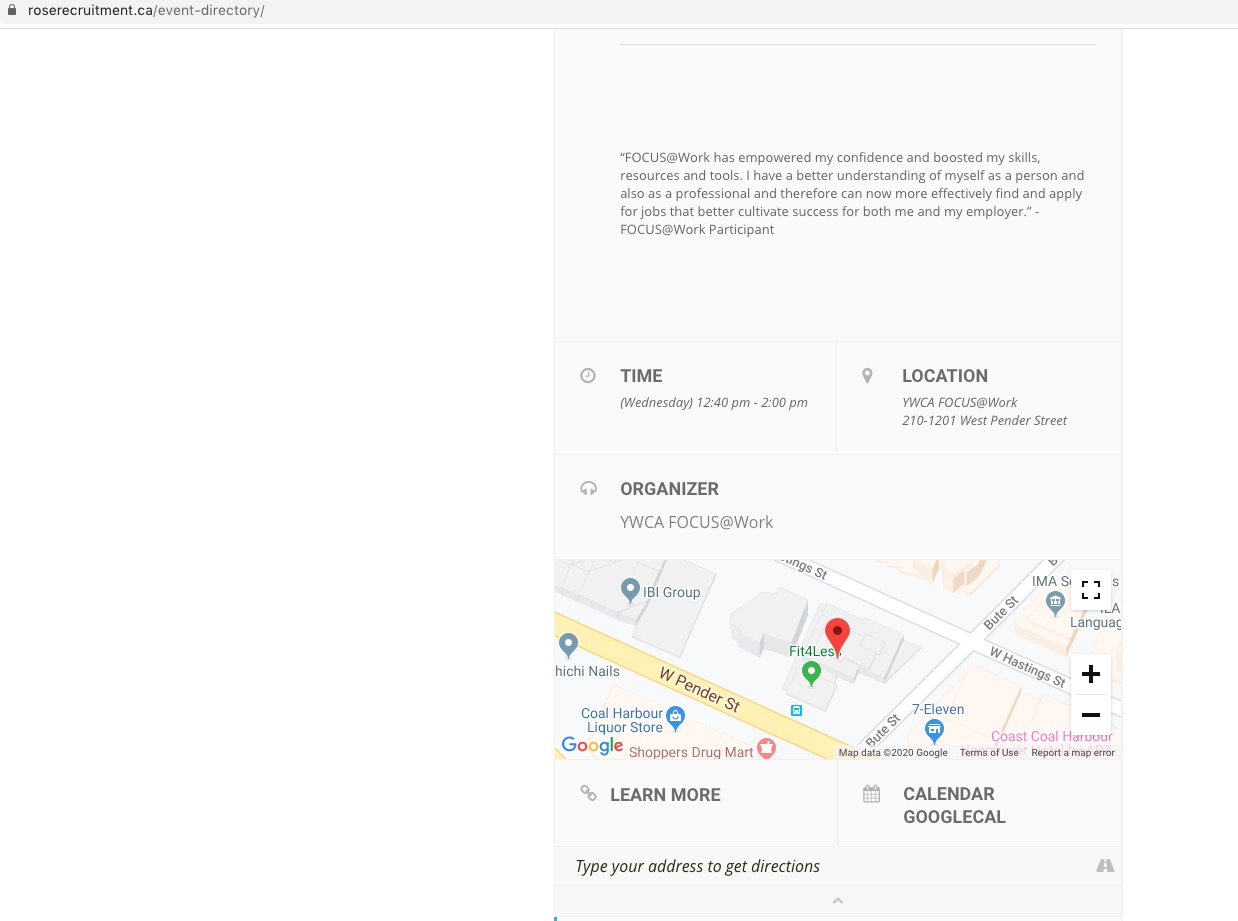Click the transit stop icon on W Pender St
Viewport: 1238px width, 921px height.
click(x=796, y=710)
